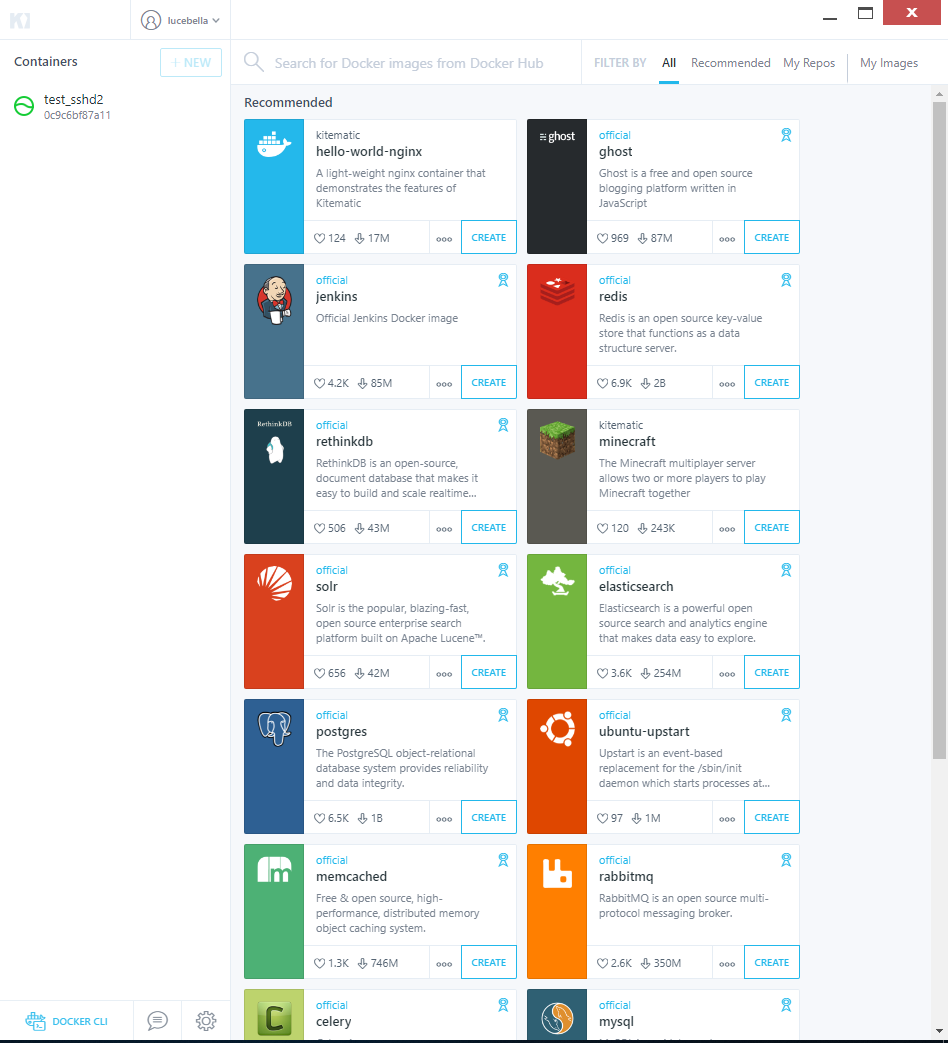This screenshot has height=1043, width=948.
Task: Open the Docker CLI terminal
Action: [x=67, y=1021]
